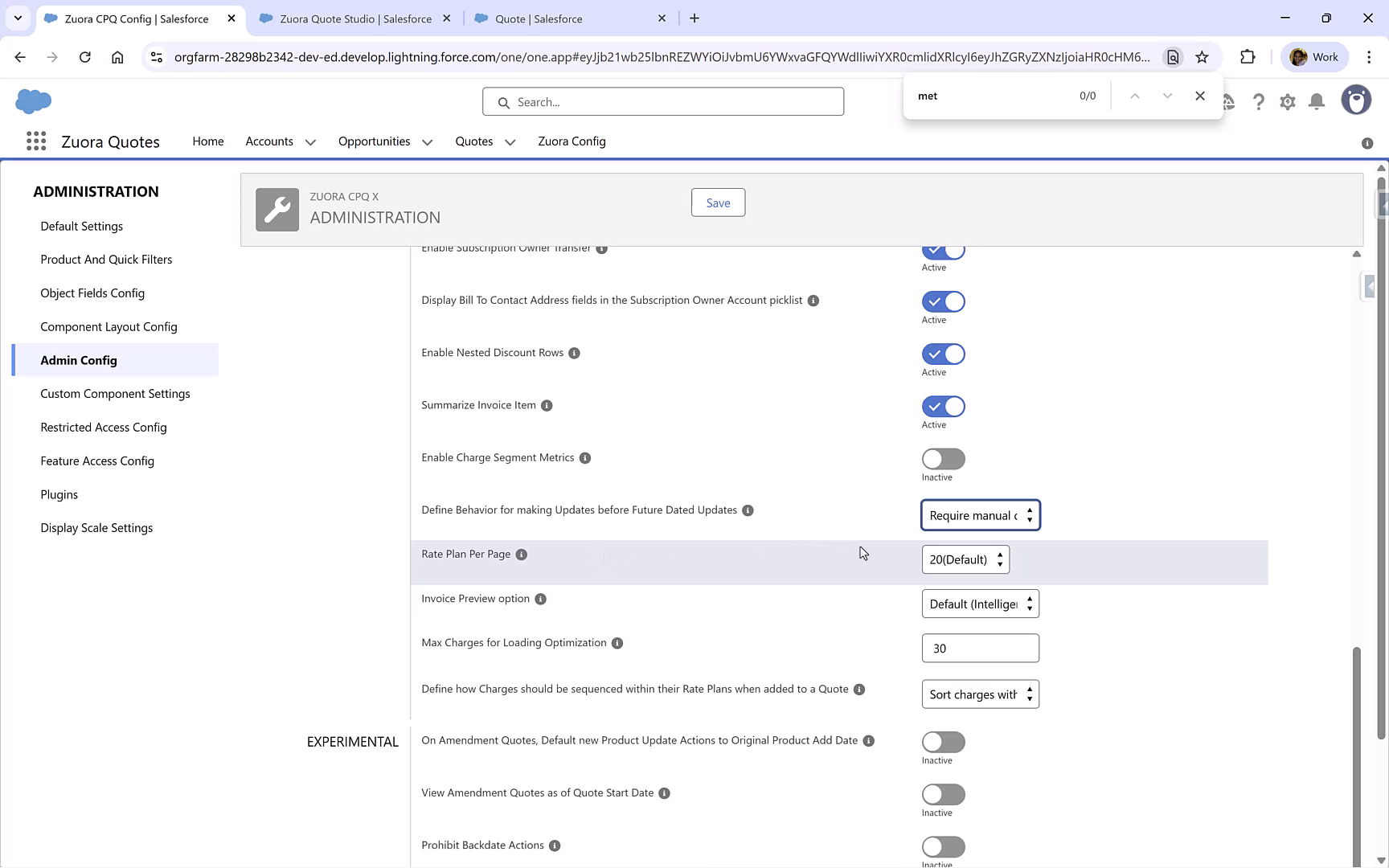Click the user profile avatar icon
The width and height of the screenshot is (1389, 868).
tap(1356, 100)
